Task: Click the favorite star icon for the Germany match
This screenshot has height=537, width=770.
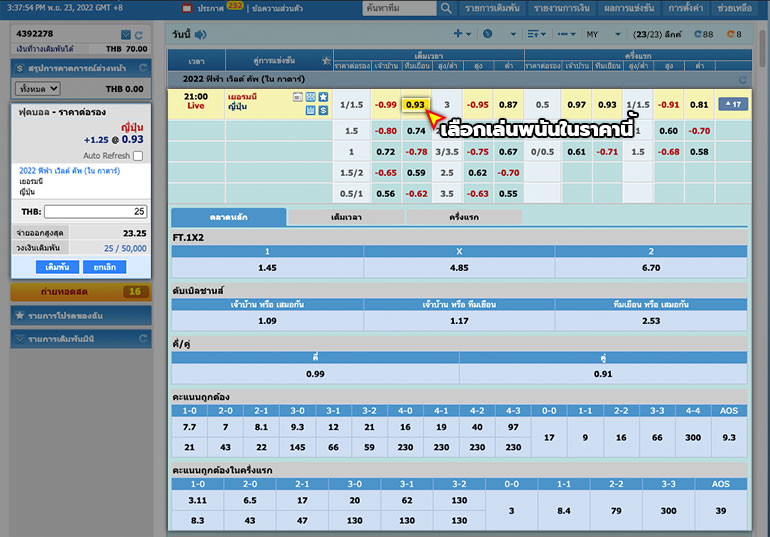Action: coord(323,97)
